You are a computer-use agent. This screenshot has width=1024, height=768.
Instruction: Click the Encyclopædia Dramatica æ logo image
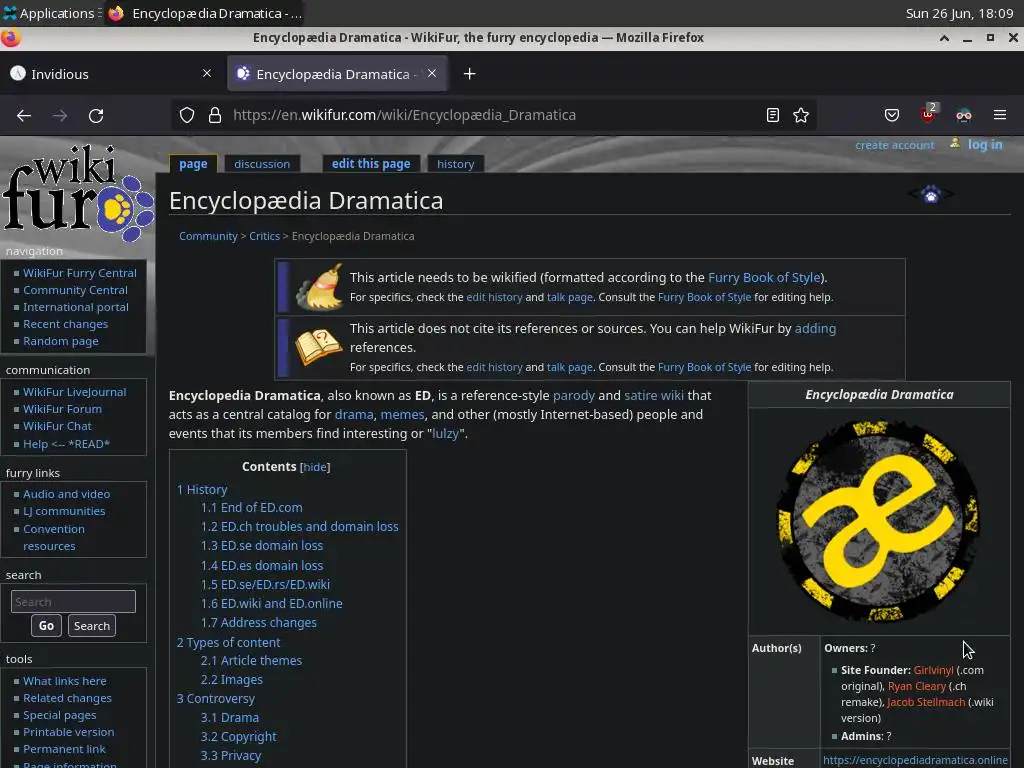[x=878, y=520]
